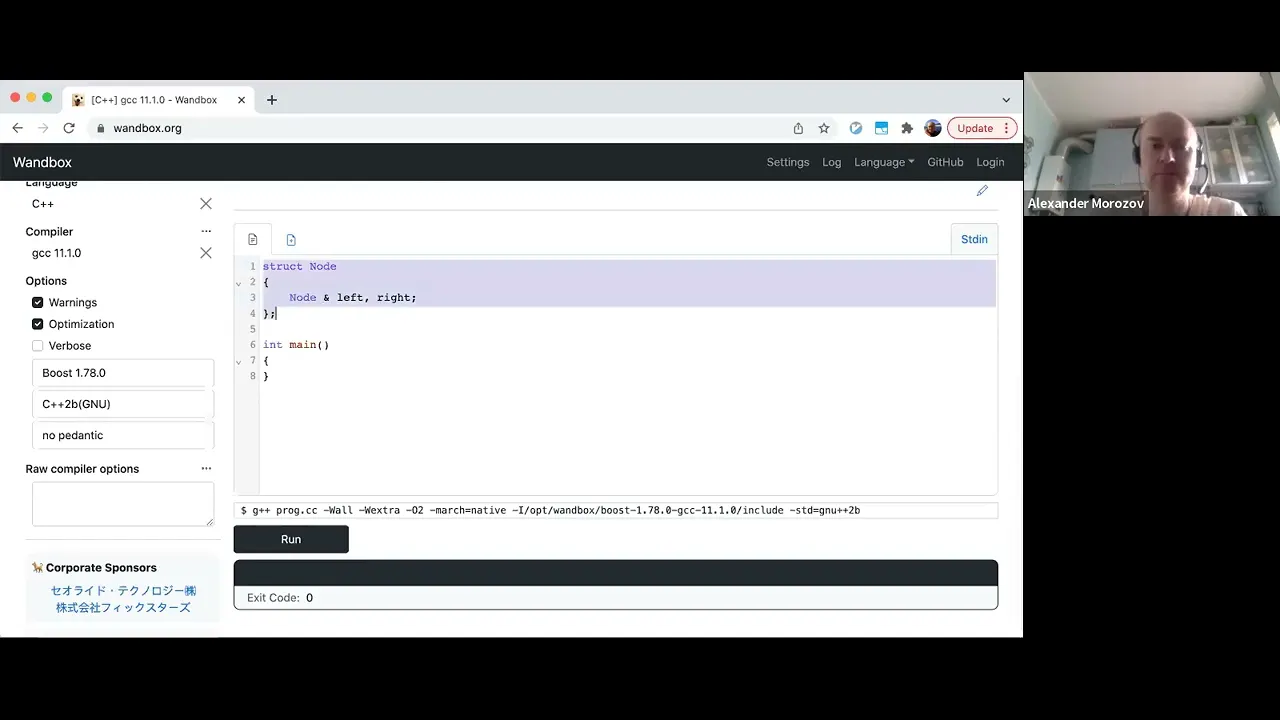The height and width of the screenshot is (720, 1280).
Task: Open the 株式会社フィックスターズ sponsor link
Action: (x=123, y=607)
